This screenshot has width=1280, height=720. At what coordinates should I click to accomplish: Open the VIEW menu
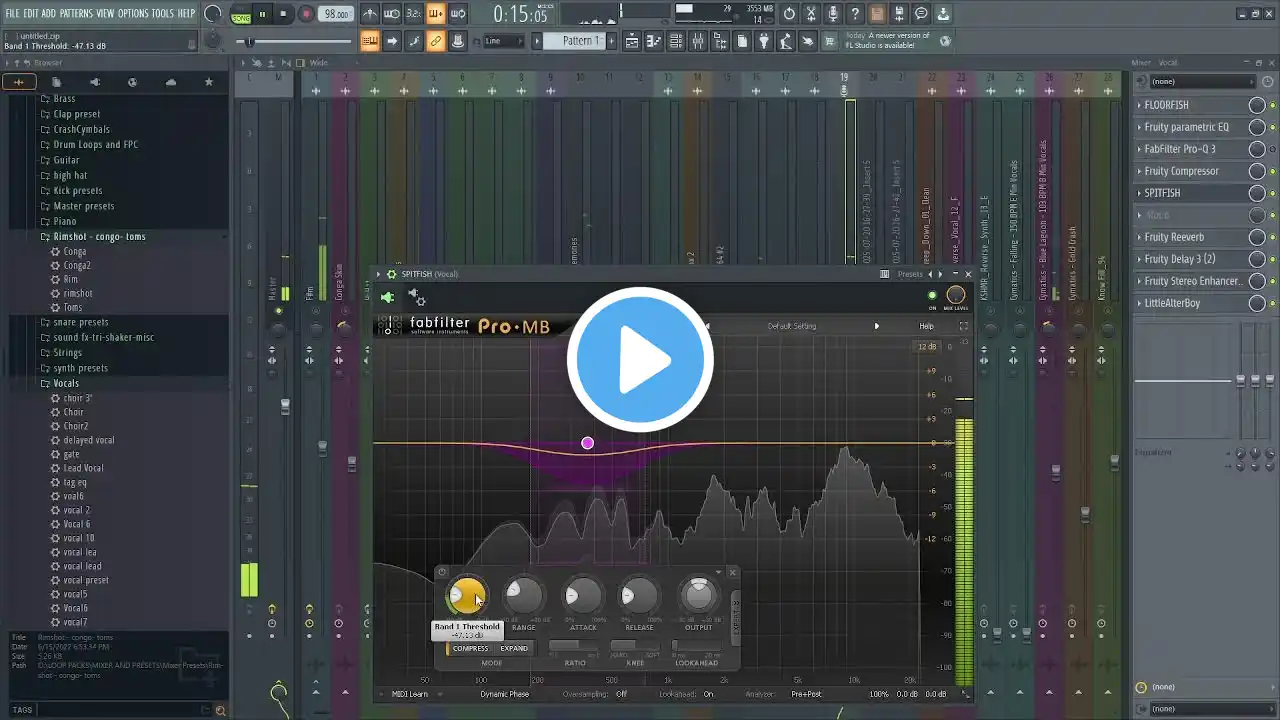tap(105, 13)
